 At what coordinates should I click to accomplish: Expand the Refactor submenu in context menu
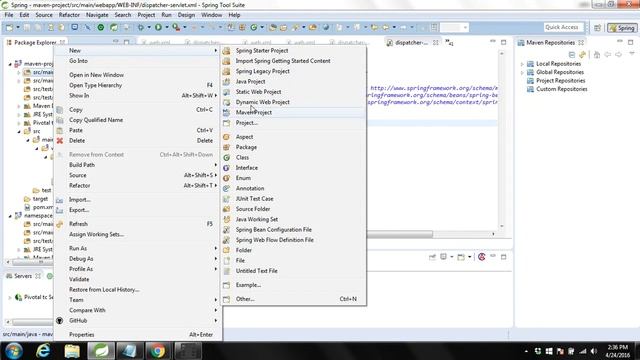click(x=138, y=185)
